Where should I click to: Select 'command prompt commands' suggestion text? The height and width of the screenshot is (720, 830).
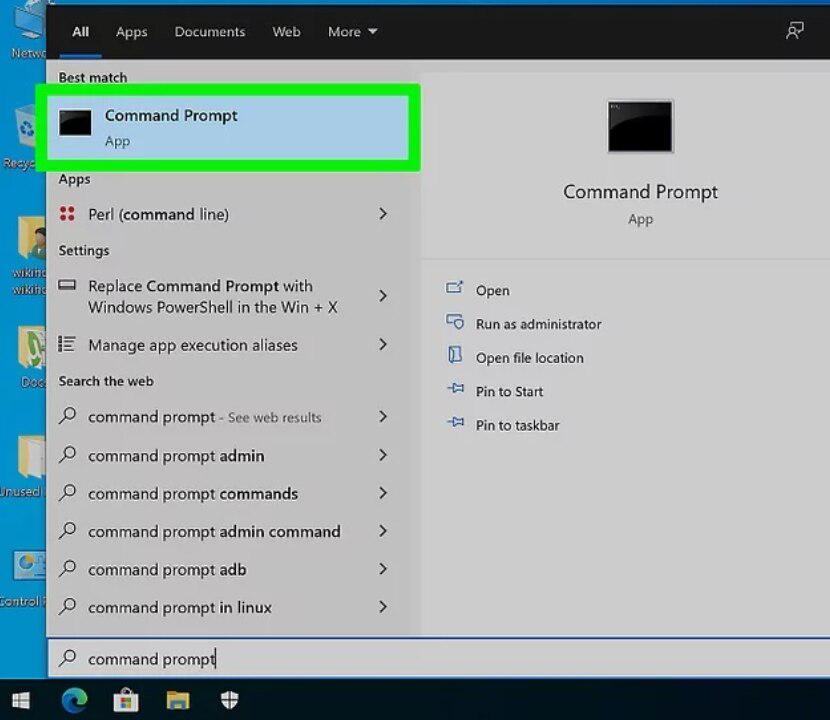coord(193,494)
